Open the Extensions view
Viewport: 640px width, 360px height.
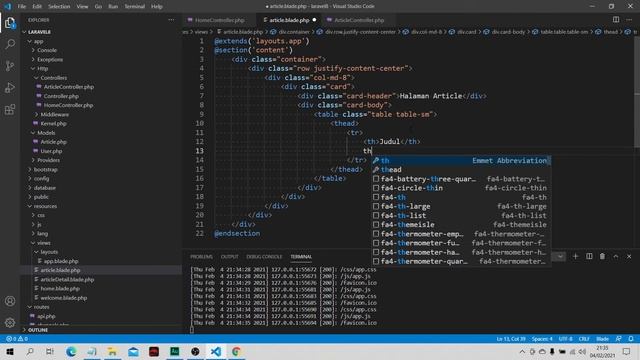10,109
